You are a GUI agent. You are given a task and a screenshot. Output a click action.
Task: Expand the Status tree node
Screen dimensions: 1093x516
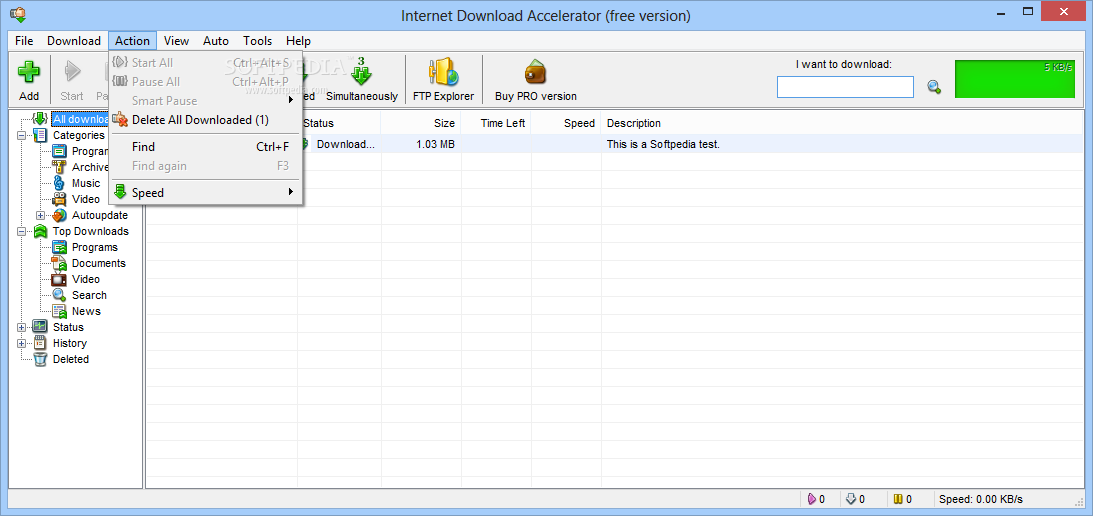point(22,328)
